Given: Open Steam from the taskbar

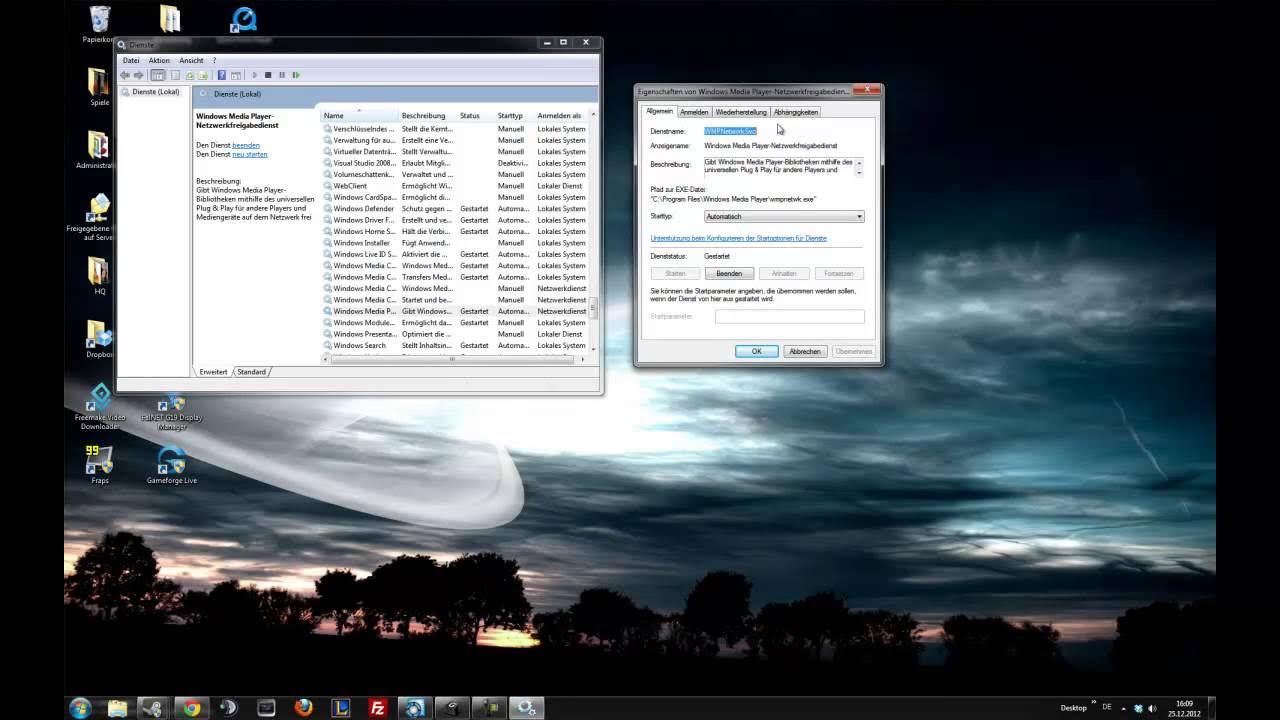Looking at the screenshot, I should click(x=154, y=708).
